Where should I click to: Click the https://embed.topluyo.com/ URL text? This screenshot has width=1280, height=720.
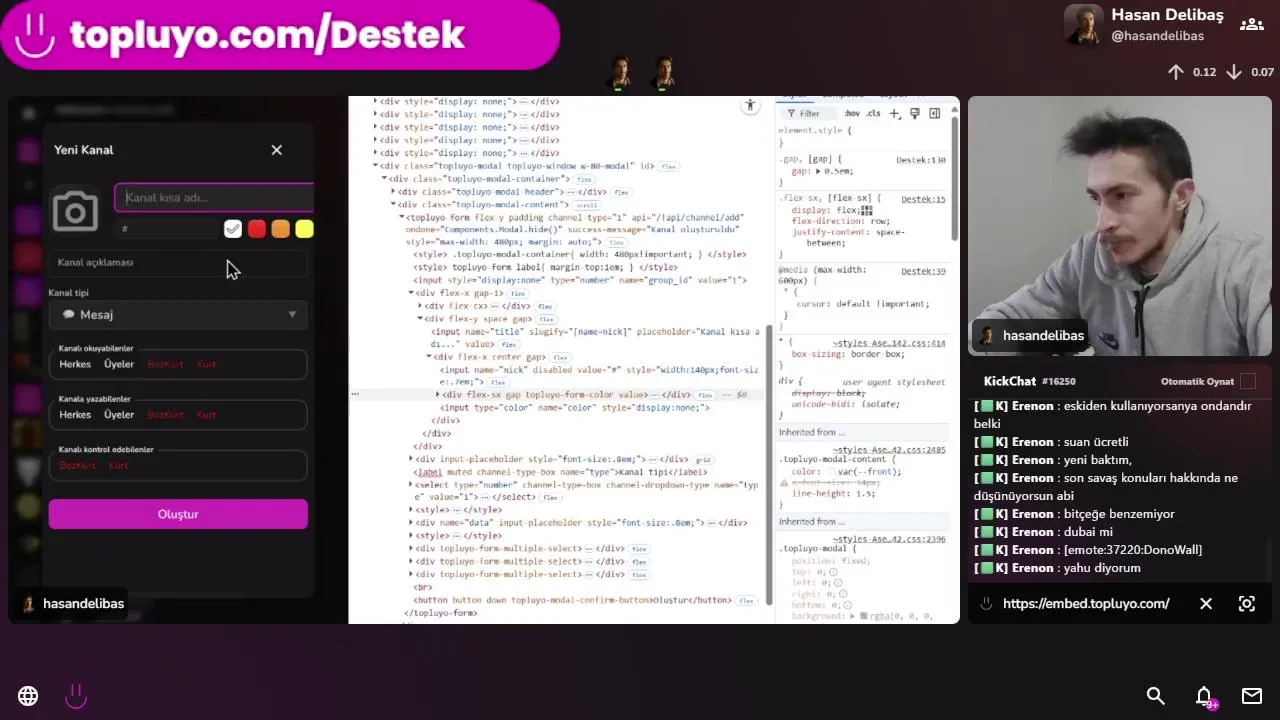1086,604
